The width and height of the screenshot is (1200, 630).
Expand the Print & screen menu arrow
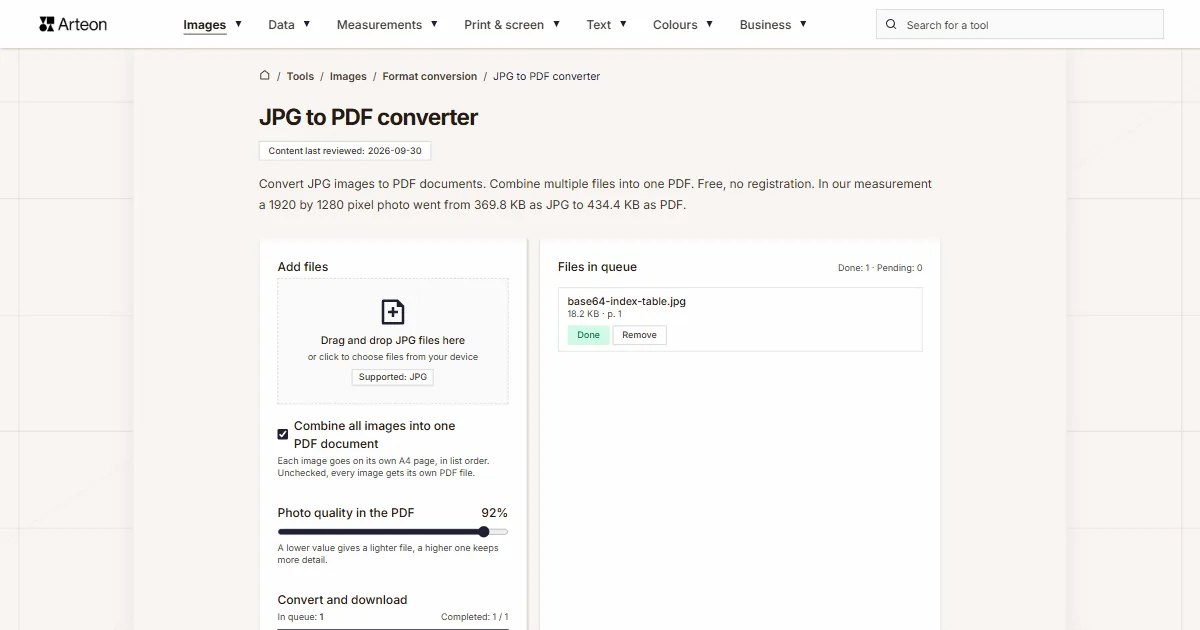(556, 24)
